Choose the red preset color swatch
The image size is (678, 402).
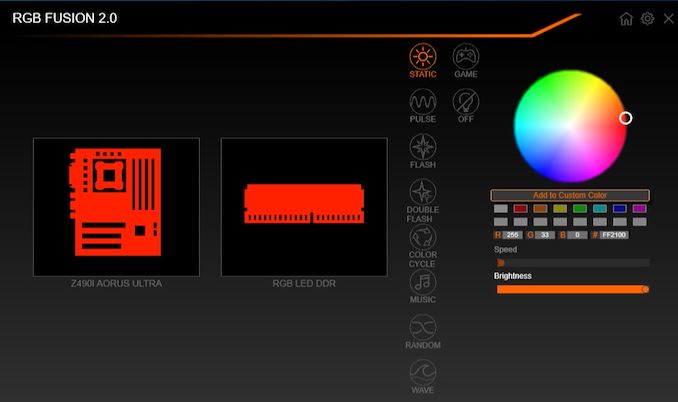pyautogui.click(x=520, y=209)
